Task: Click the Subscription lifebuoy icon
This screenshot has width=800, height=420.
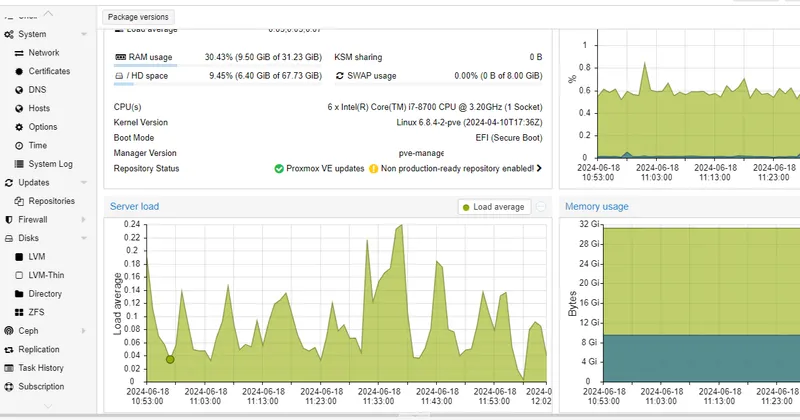Action: click(x=9, y=386)
